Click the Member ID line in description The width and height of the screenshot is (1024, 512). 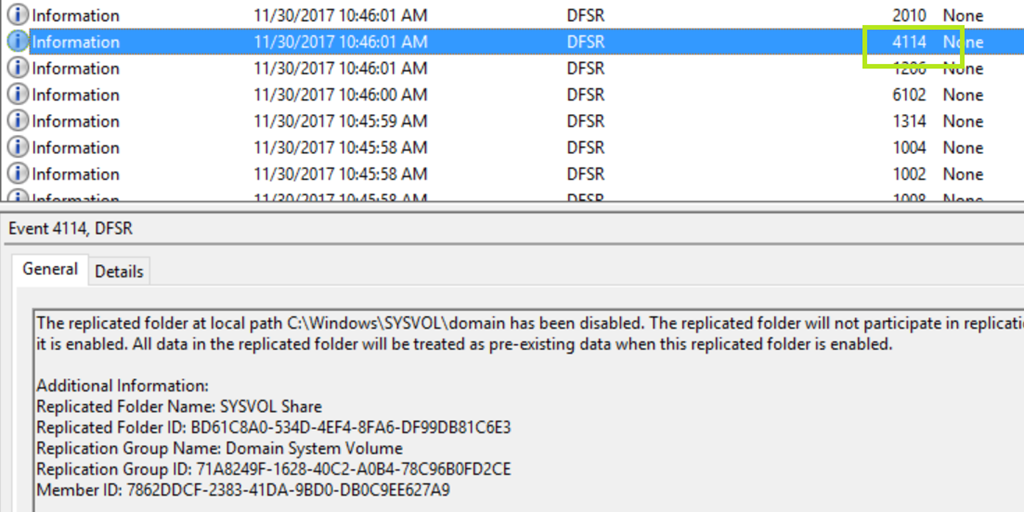(243, 490)
